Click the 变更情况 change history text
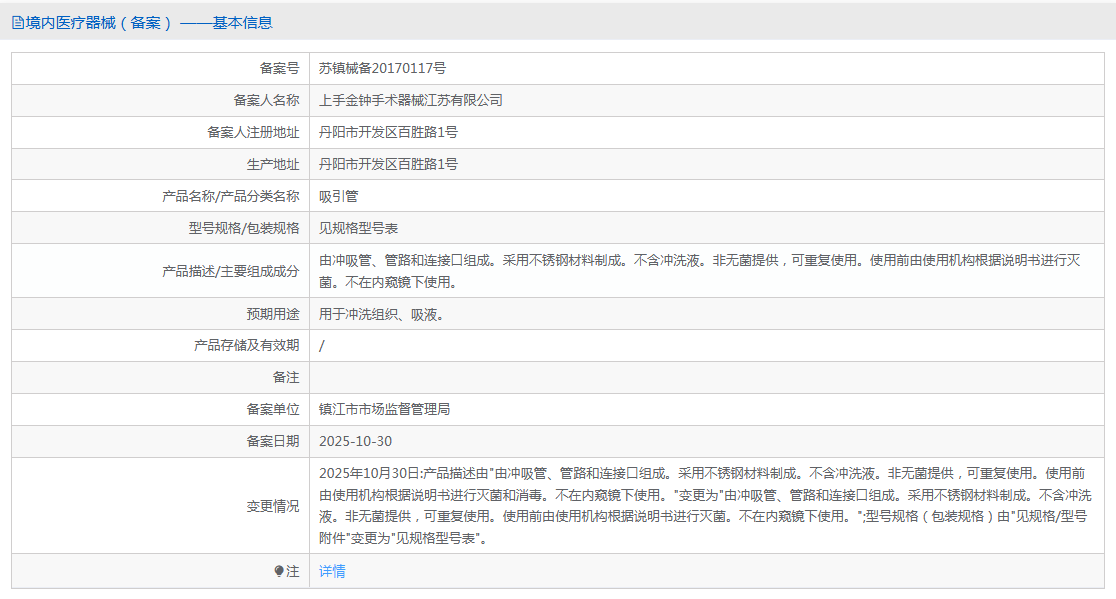 [x=705, y=506]
